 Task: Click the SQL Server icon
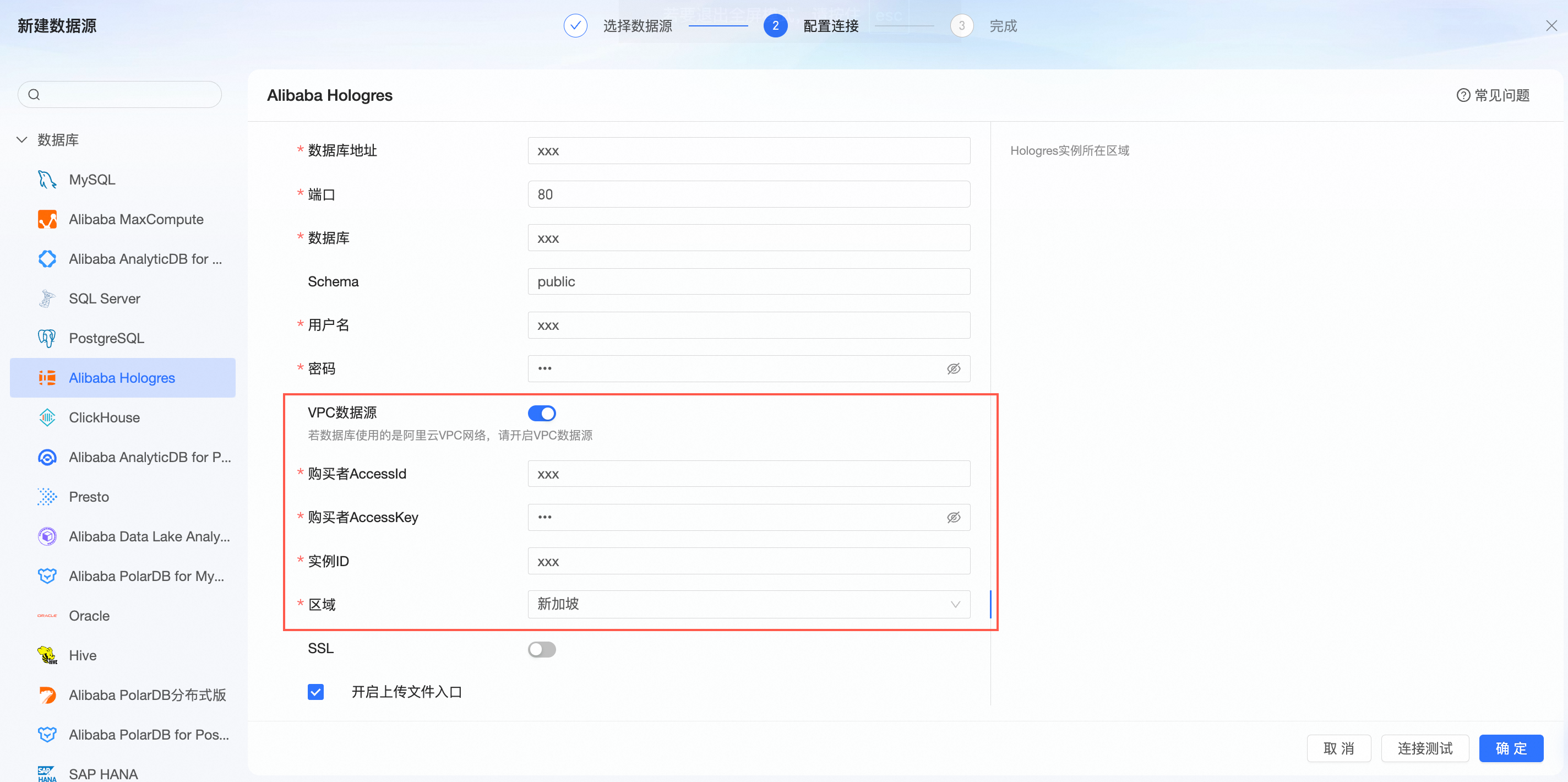point(47,298)
